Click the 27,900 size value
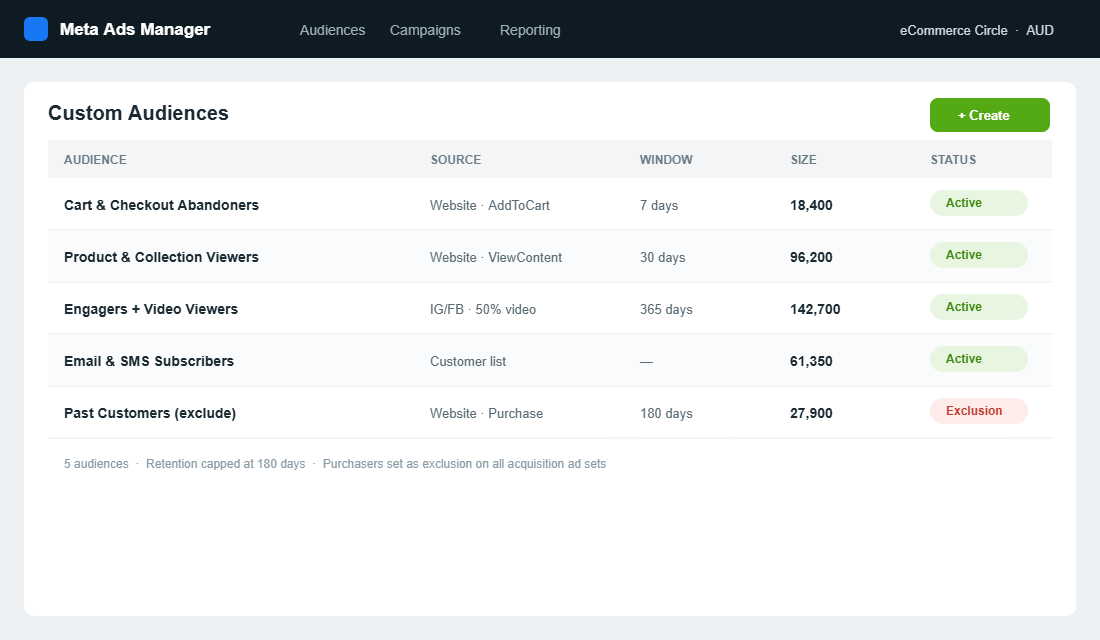The image size is (1100, 640). [x=811, y=413]
